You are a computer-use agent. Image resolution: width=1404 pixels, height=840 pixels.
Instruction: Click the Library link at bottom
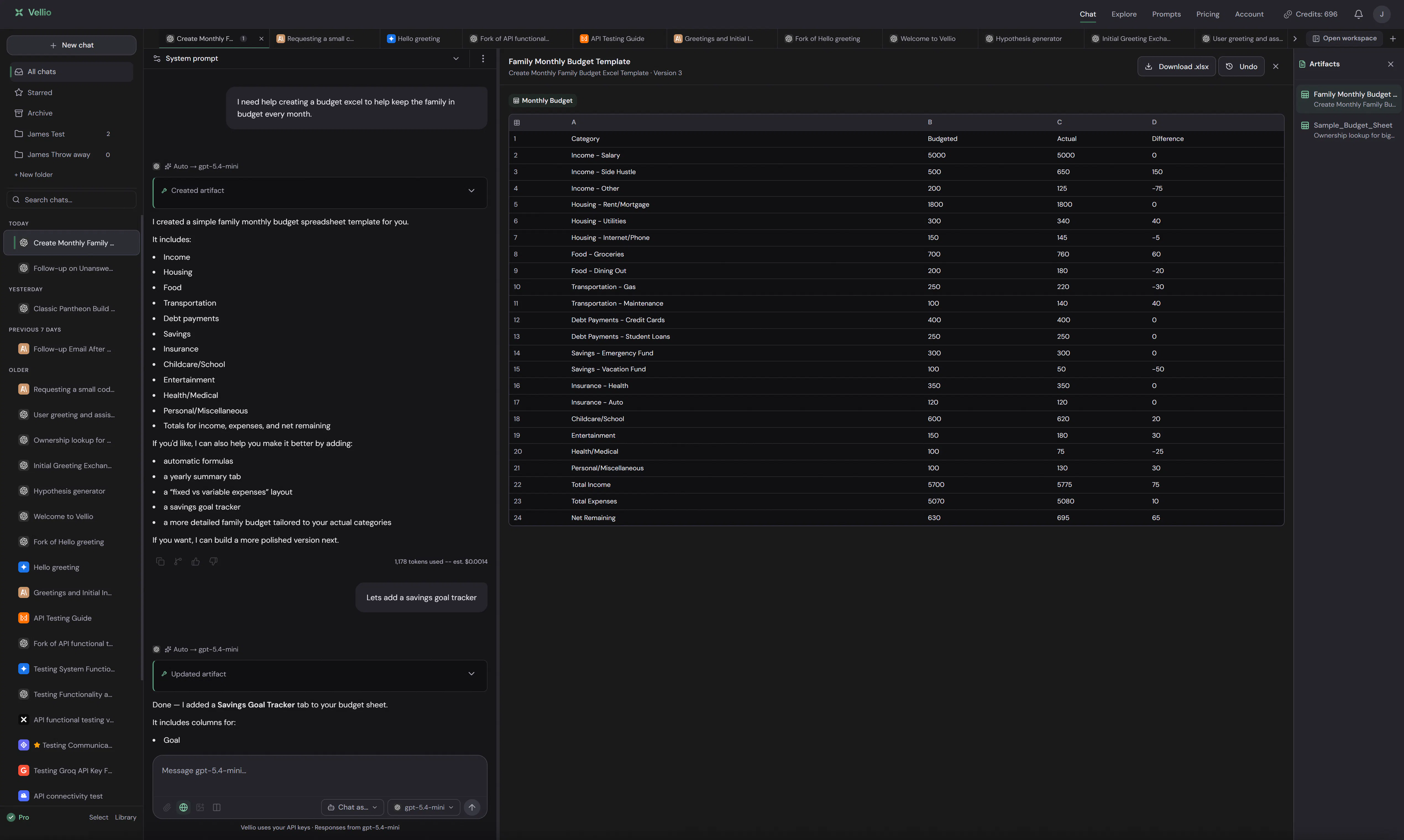coord(125,817)
